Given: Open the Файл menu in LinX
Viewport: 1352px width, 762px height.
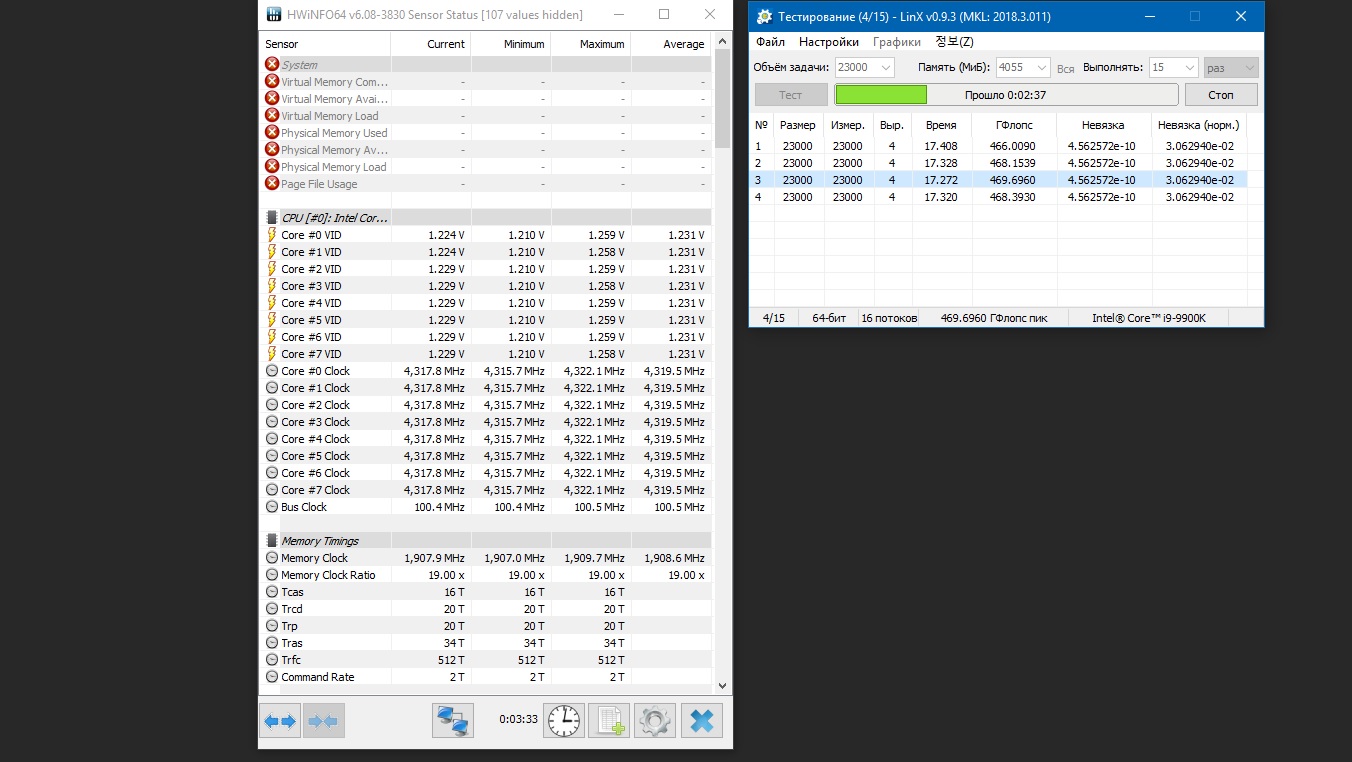Looking at the screenshot, I should [770, 42].
